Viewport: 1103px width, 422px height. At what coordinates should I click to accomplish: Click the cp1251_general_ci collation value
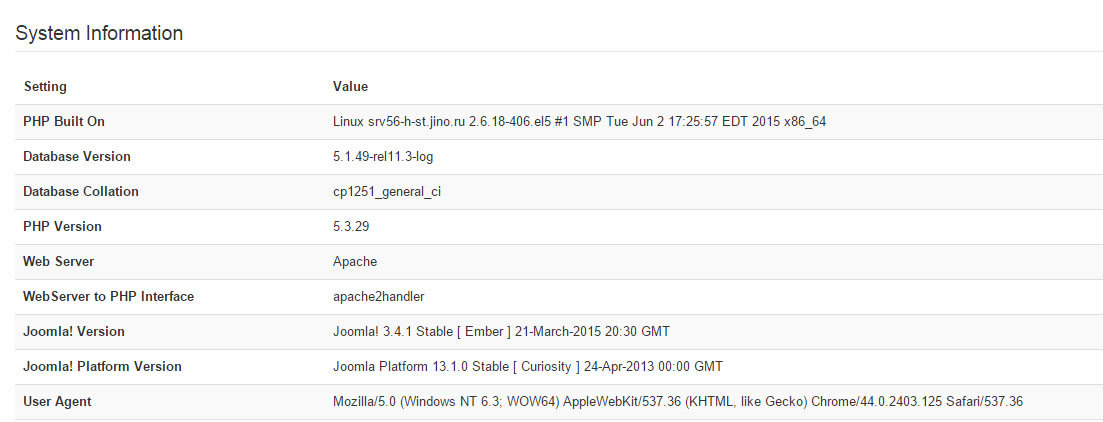click(387, 192)
